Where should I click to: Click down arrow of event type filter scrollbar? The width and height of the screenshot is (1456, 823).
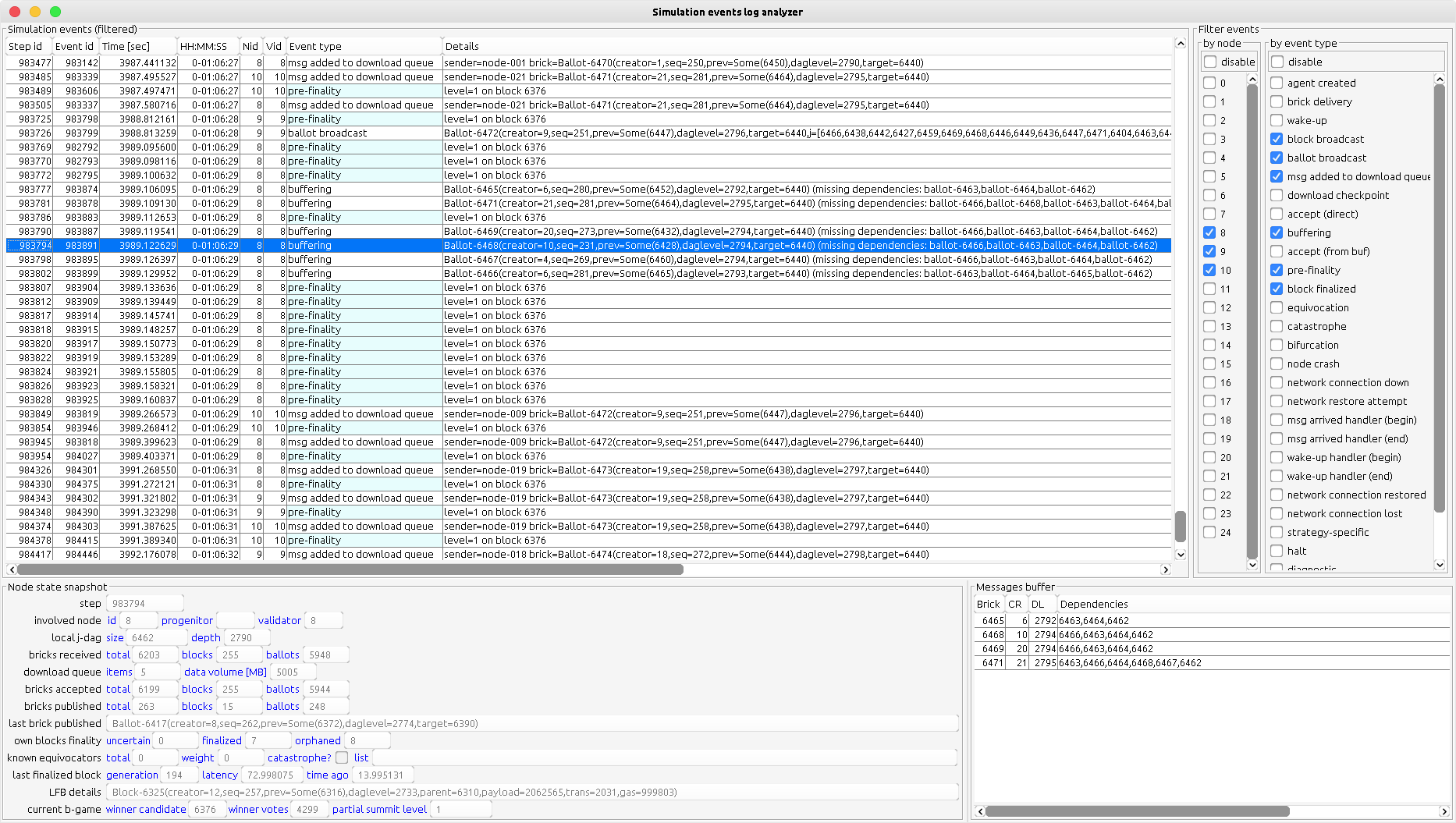coord(1440,565)
